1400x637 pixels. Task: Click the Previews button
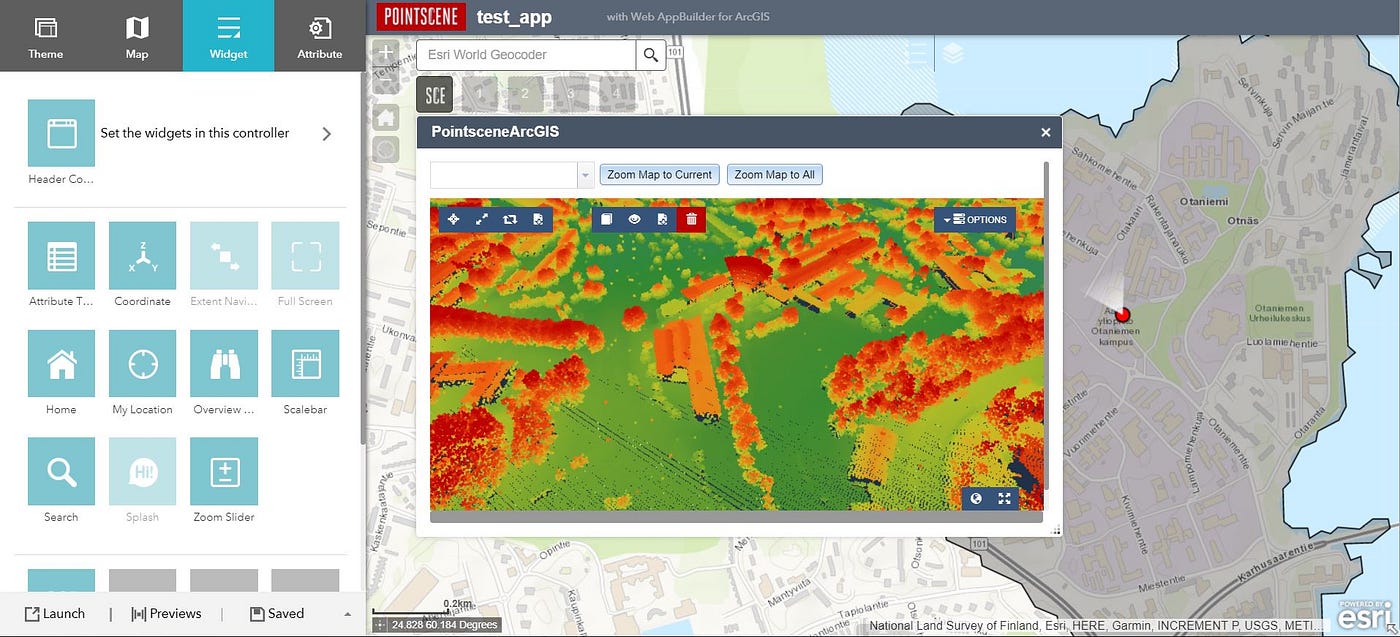(166, 613)
